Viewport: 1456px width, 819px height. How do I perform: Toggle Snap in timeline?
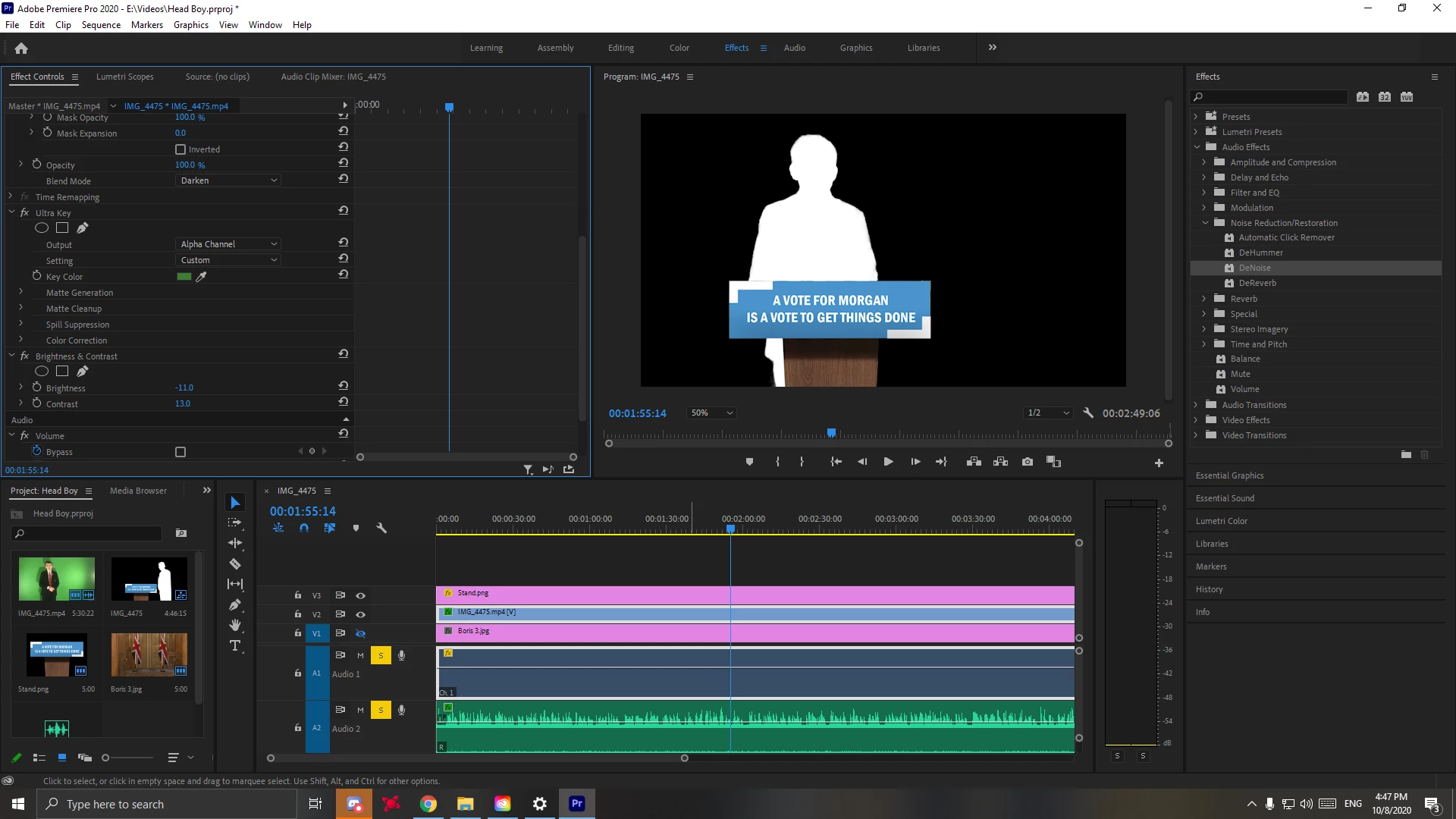click(x=304, y=528)
